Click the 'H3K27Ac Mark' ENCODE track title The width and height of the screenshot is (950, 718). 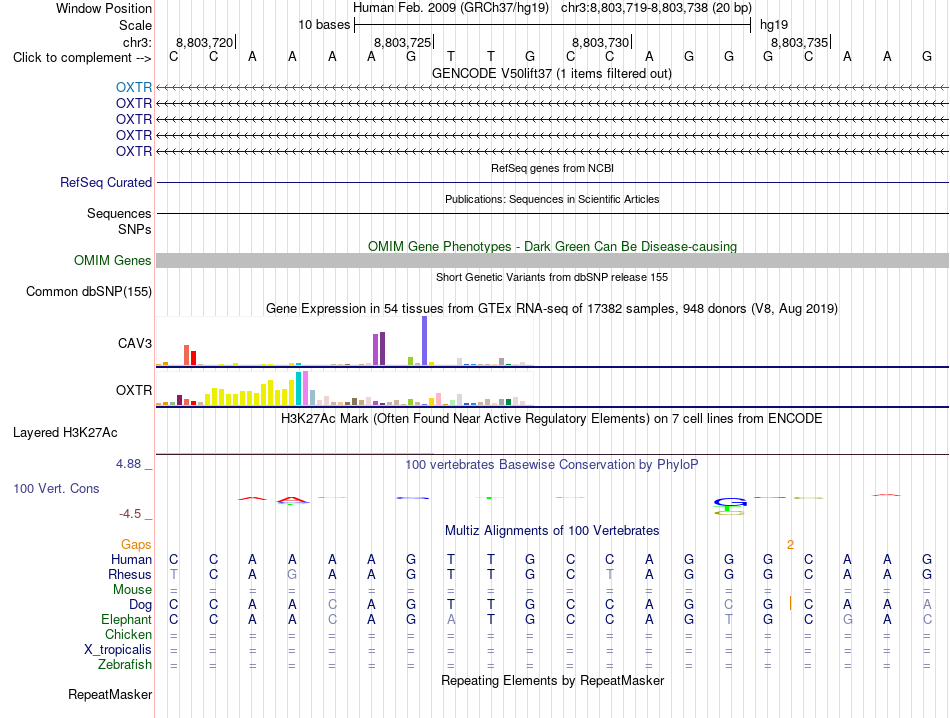point(552,419)
